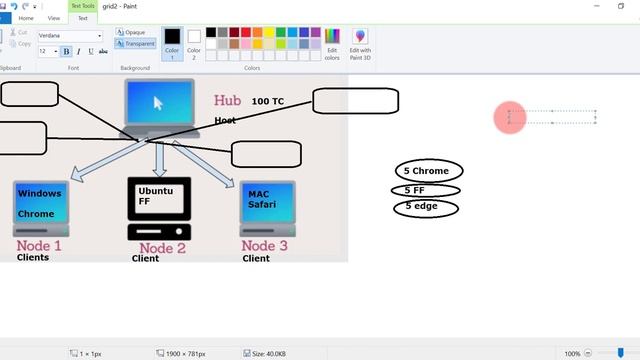Click the 'Node 3' label
Image resolution: width=640 pixels, height=360 pixels.
coord(264,246)
